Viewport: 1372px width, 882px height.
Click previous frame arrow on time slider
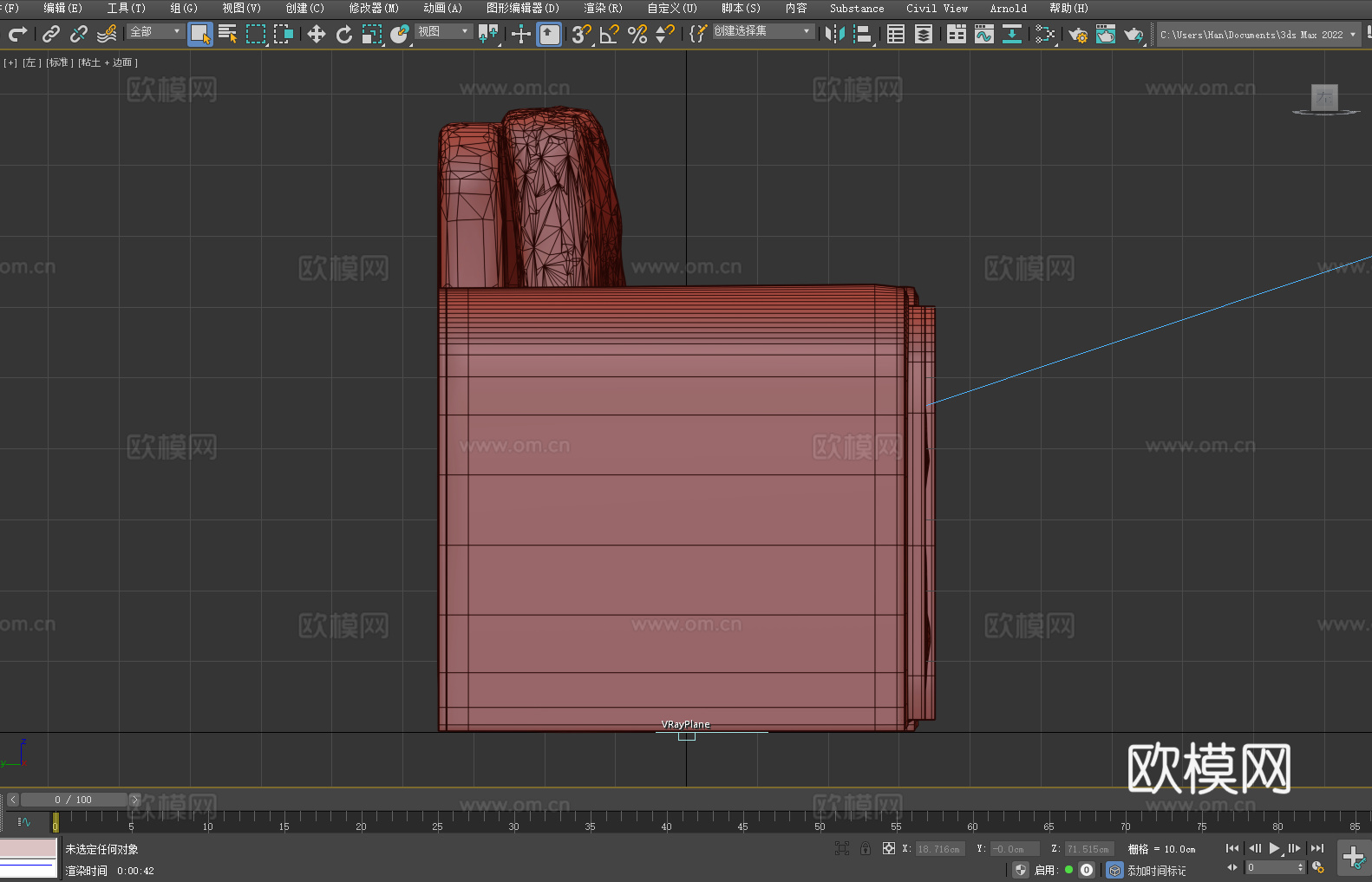pos(12,800)
